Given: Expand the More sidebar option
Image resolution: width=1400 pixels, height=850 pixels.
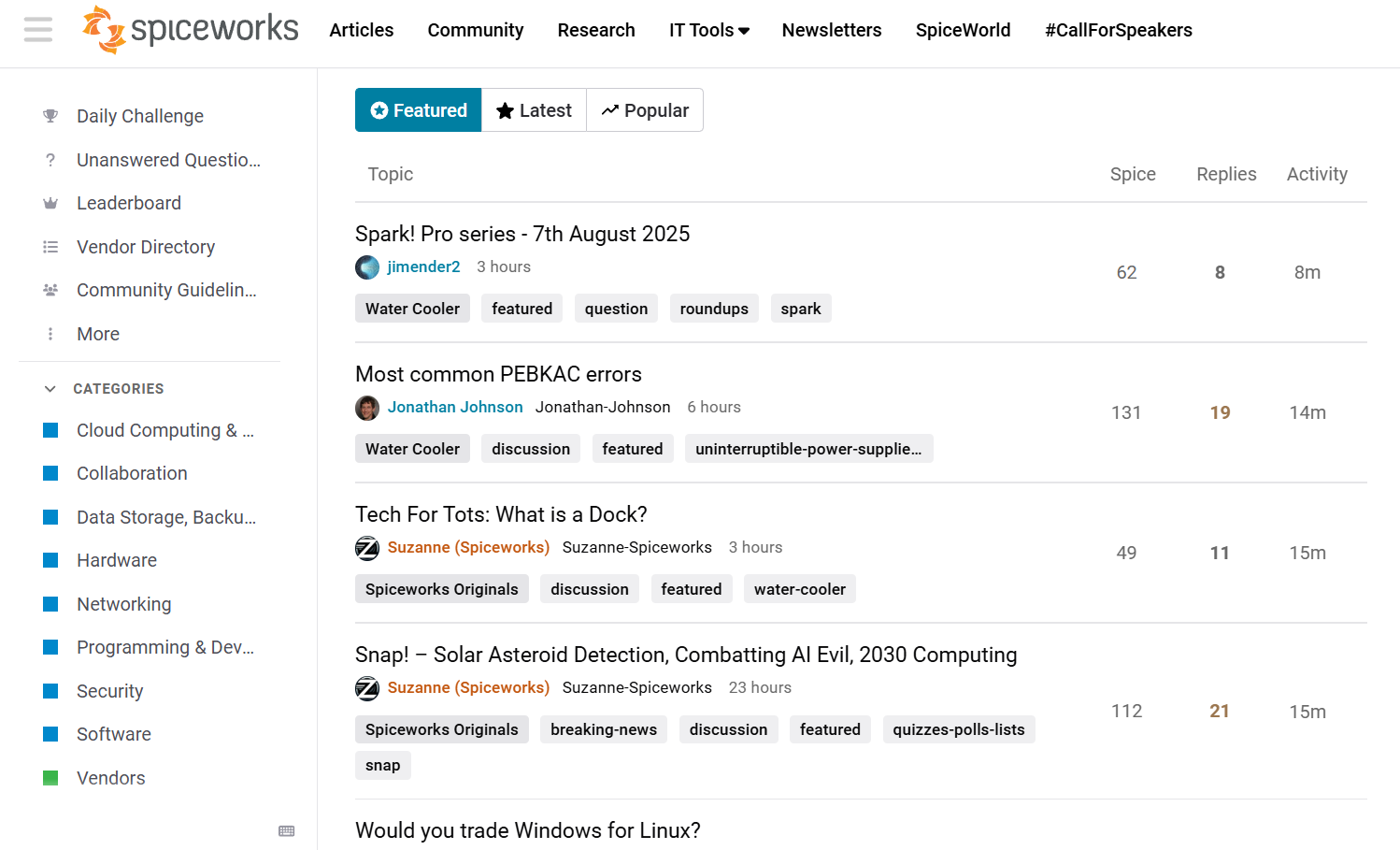Looking at the screenshot, I should (98, 334).
